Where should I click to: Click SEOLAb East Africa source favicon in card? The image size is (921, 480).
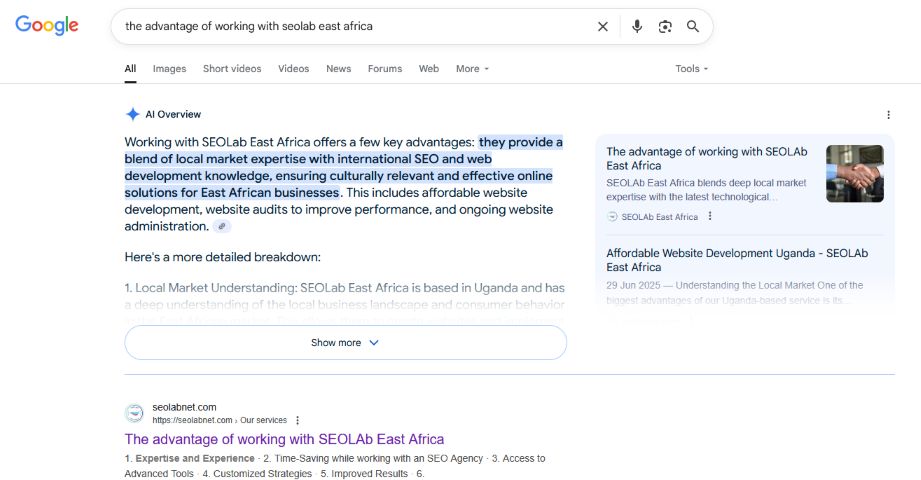[612, 216]
